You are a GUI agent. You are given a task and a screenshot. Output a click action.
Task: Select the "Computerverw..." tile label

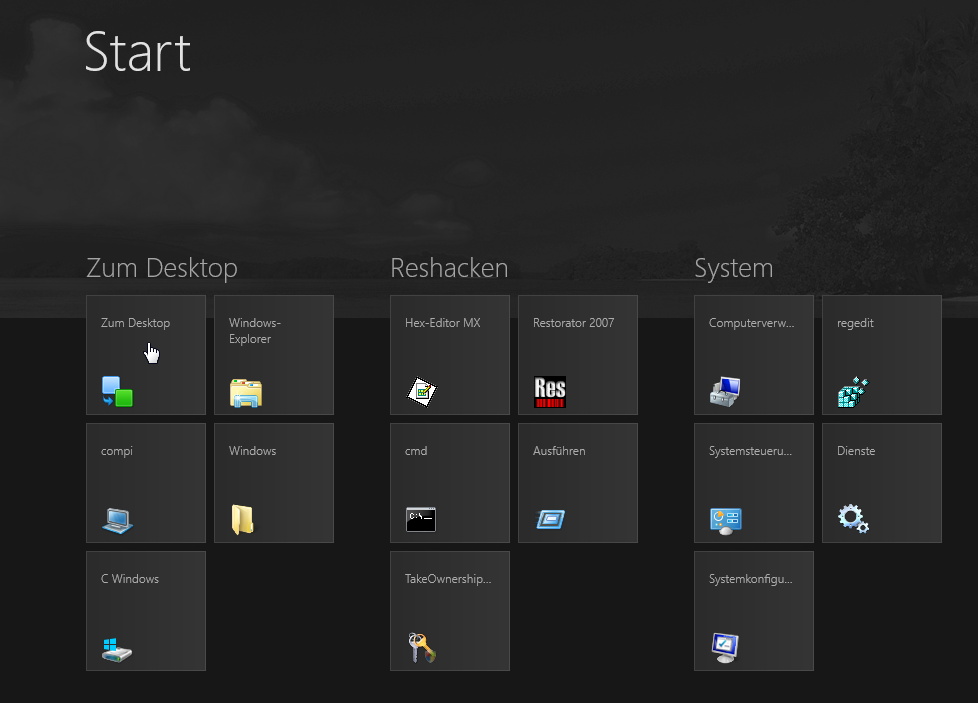tap(751, 323)
